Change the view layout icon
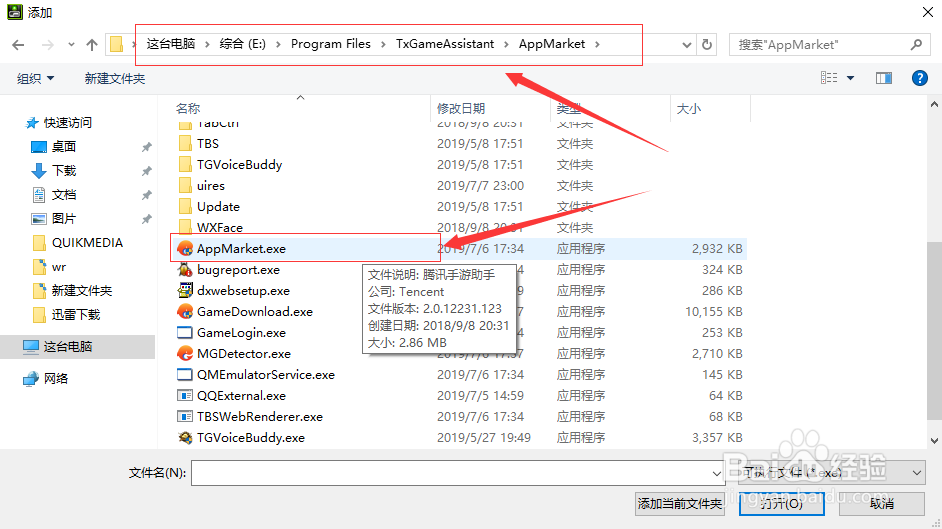 tap(829, 78)
